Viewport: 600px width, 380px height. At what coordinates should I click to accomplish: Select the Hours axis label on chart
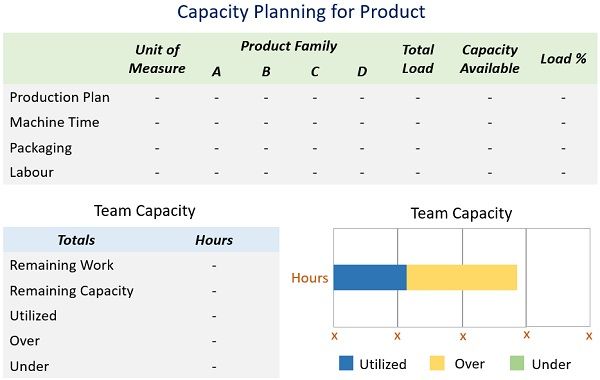click(x=310, y=278)
